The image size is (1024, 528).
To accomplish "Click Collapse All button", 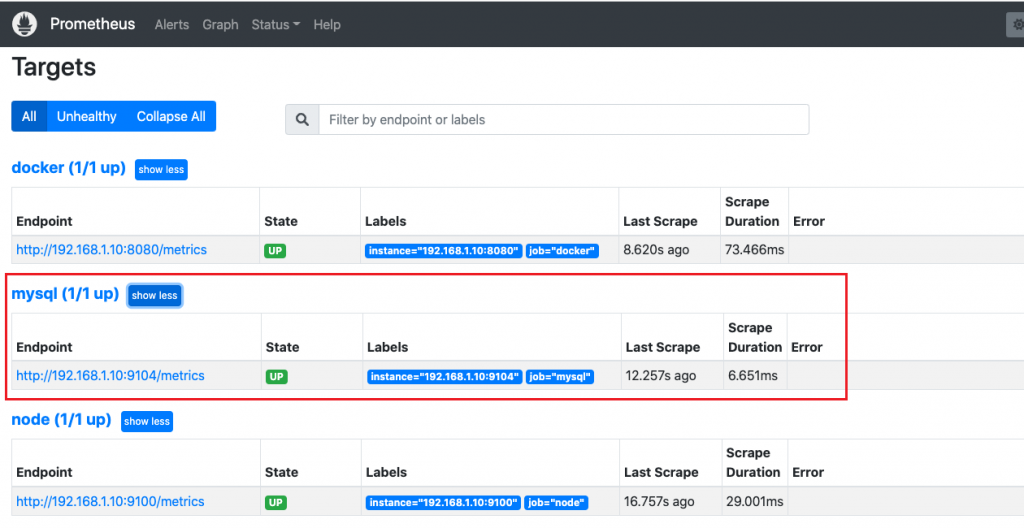I will (171, 116).
